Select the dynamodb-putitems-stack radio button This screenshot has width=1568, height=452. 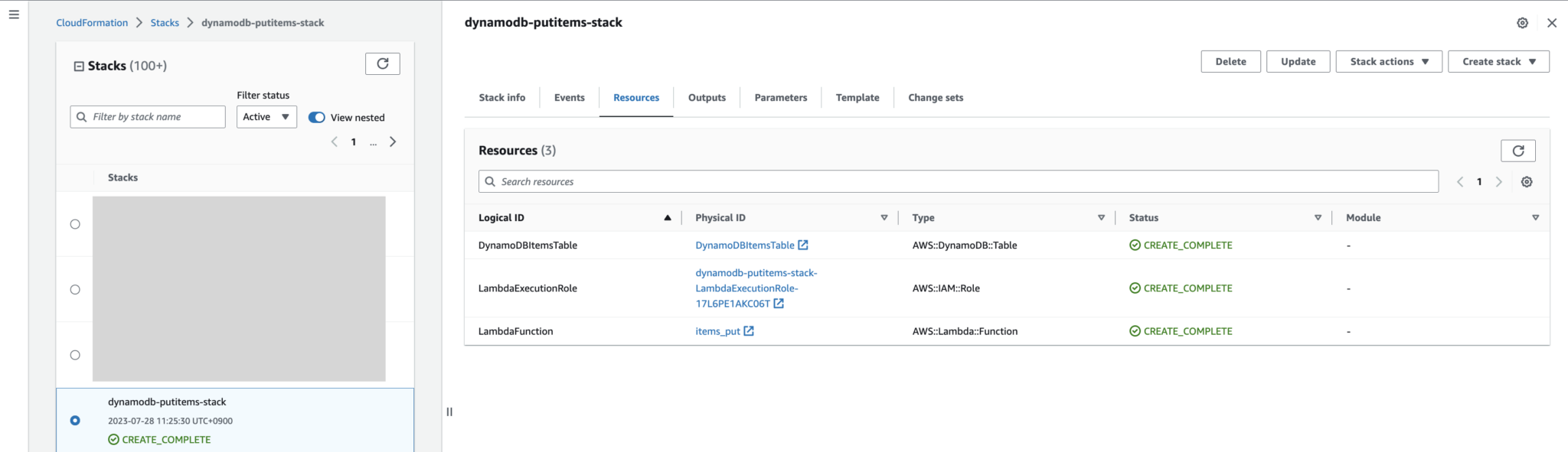tap(75, 421)
